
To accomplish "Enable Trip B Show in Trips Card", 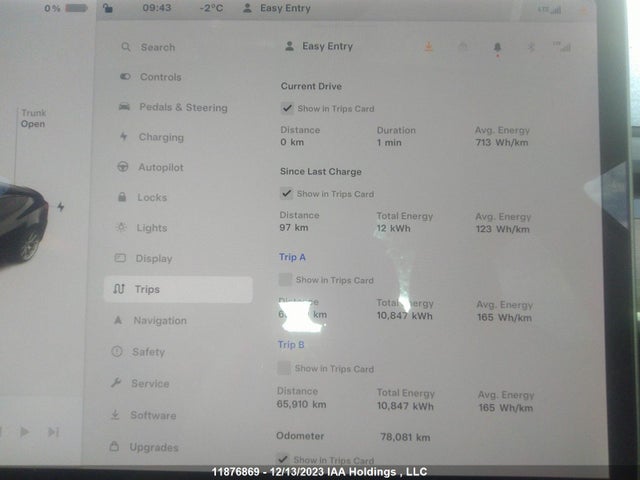I will tap(286, 368).
